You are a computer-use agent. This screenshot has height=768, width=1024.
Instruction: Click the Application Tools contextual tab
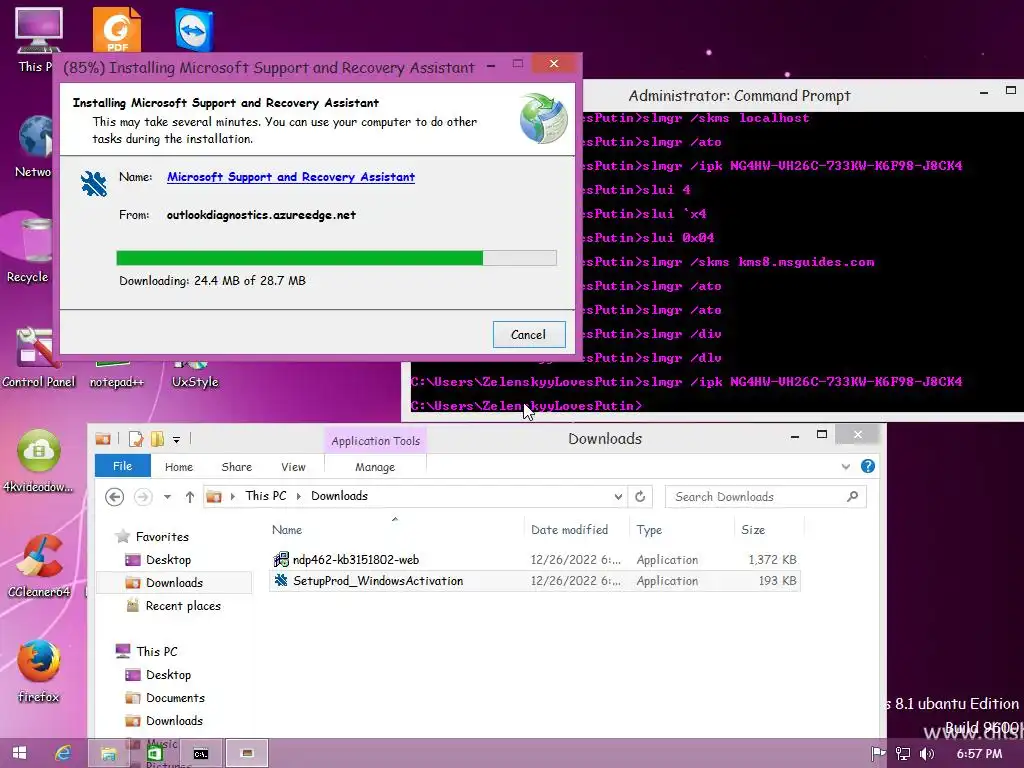click(x=376, y=441)
